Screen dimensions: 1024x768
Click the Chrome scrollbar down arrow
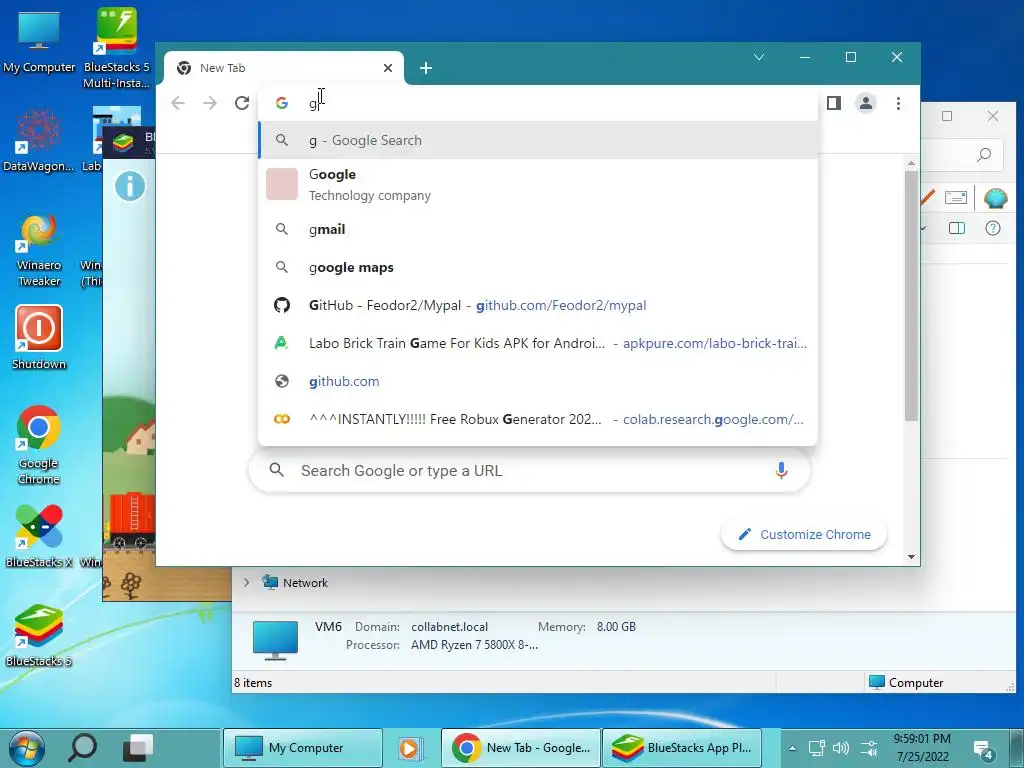911,557
